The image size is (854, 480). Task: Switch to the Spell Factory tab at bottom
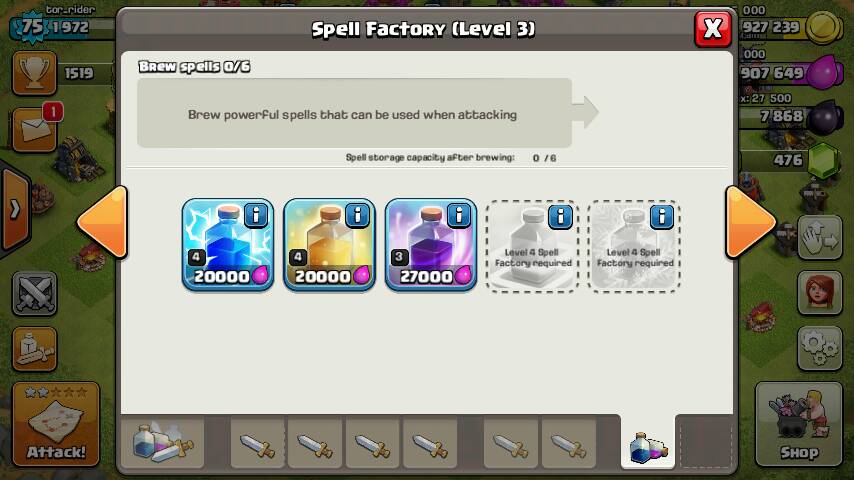648,445
